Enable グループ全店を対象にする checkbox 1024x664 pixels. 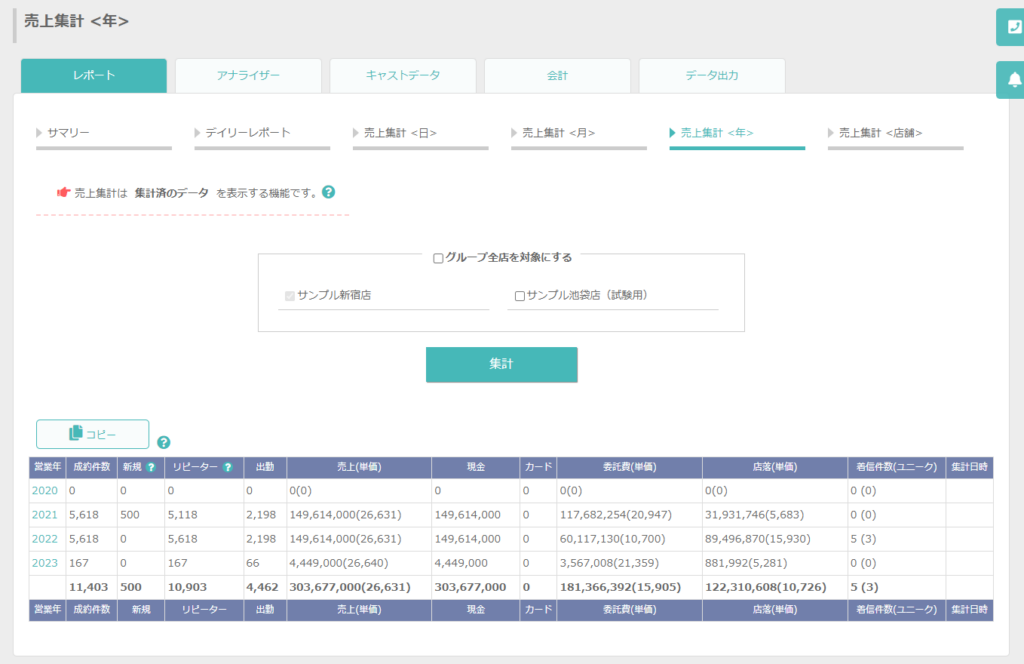click(x=438, y=259)
